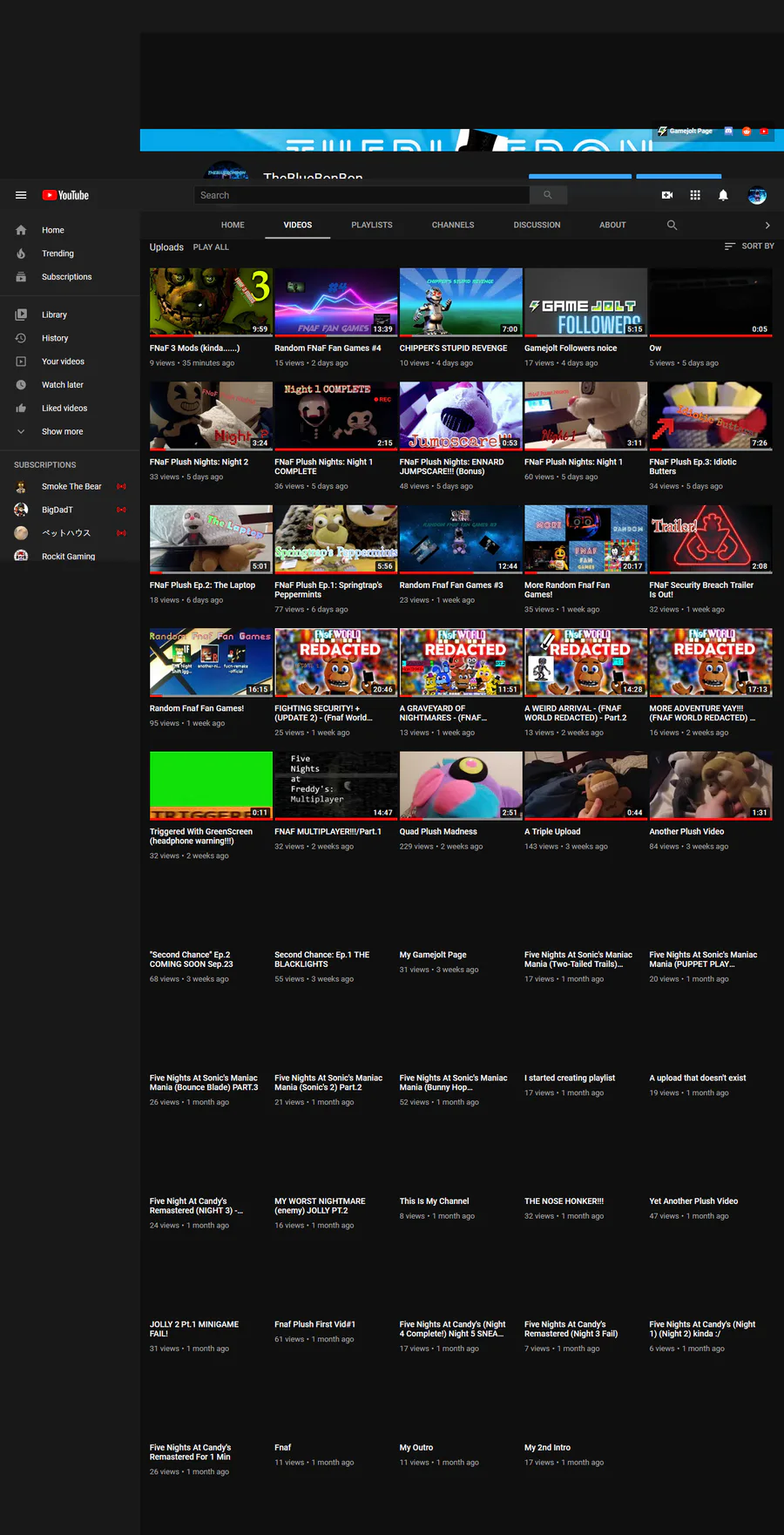Open the Sort By dropdown

coord(749,247)
